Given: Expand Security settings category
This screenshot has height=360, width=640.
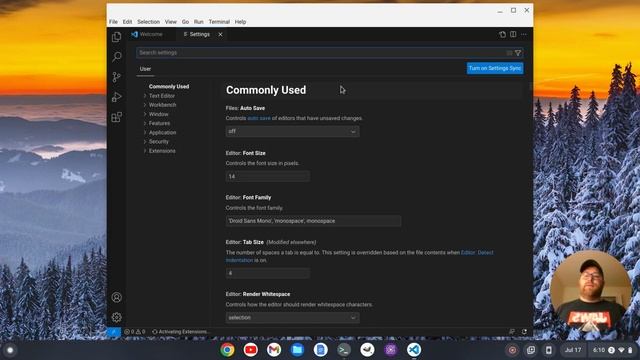Looking at the screenshot, I should point(158,142).
